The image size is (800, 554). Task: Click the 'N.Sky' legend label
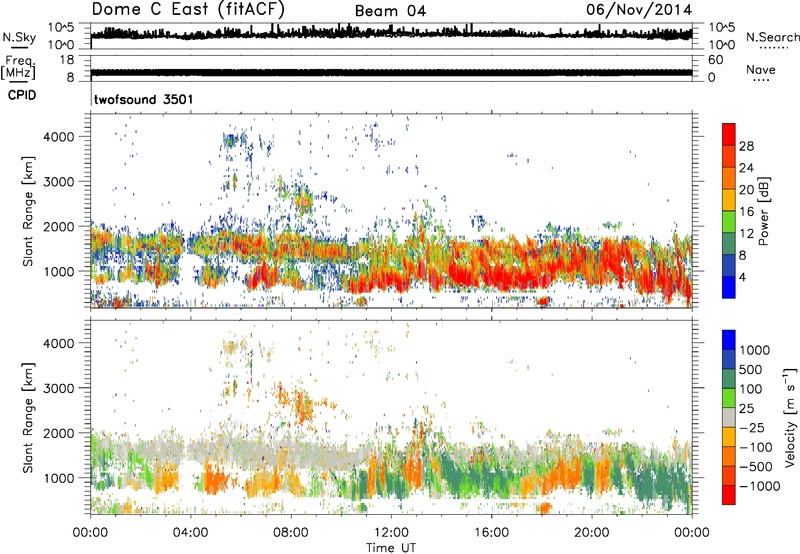tap(19, 37)
